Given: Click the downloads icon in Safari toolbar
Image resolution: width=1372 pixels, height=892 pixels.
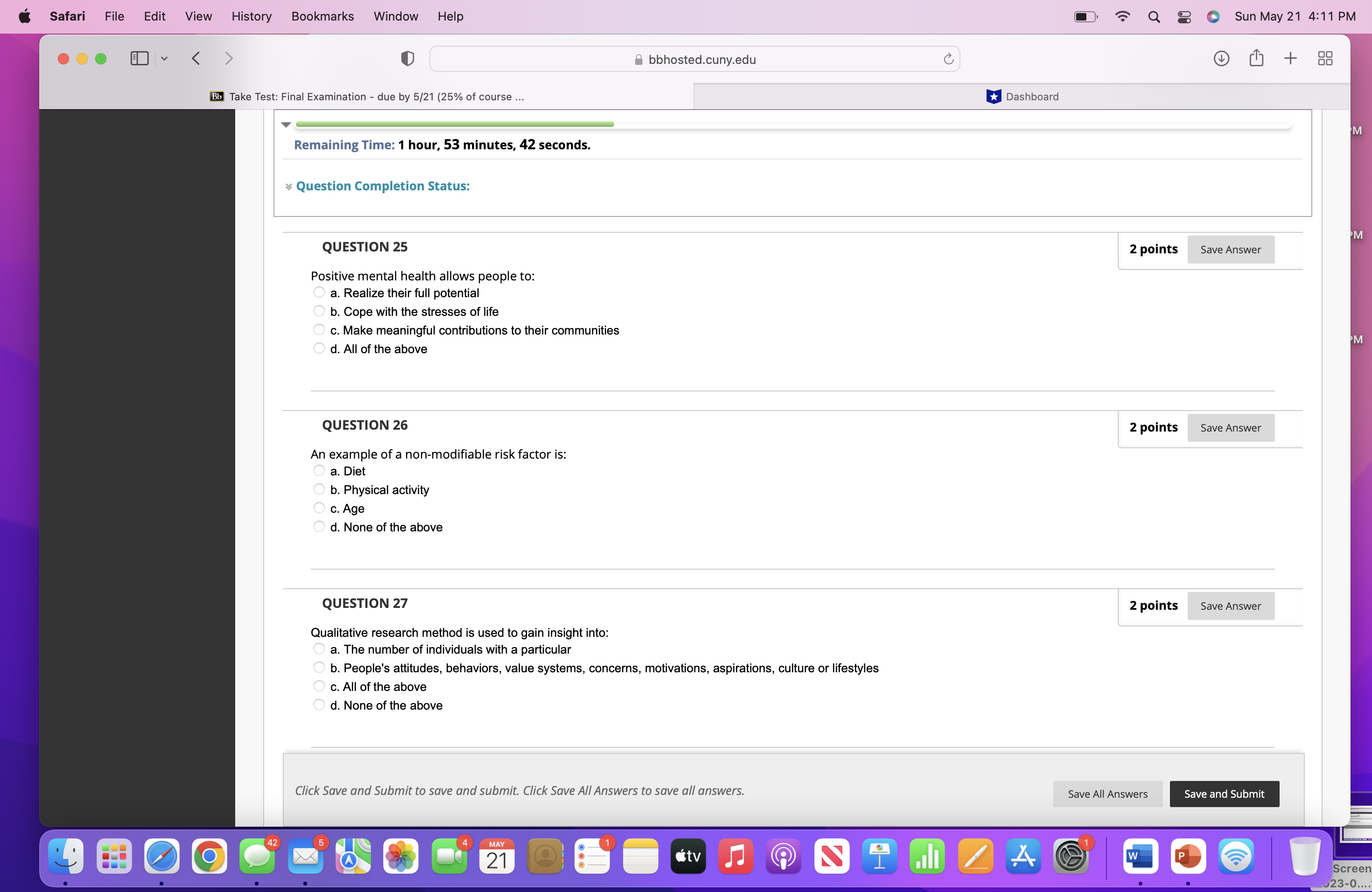Looking at the screenshot, I should 1221,58.
